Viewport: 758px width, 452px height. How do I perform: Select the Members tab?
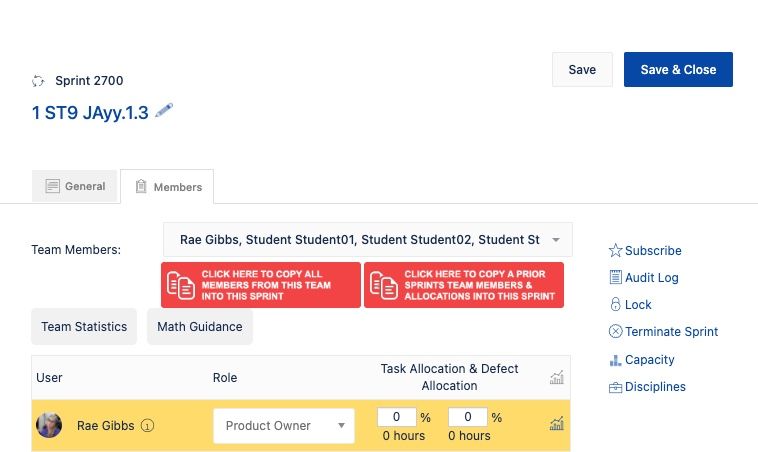(x=167, y=187)
